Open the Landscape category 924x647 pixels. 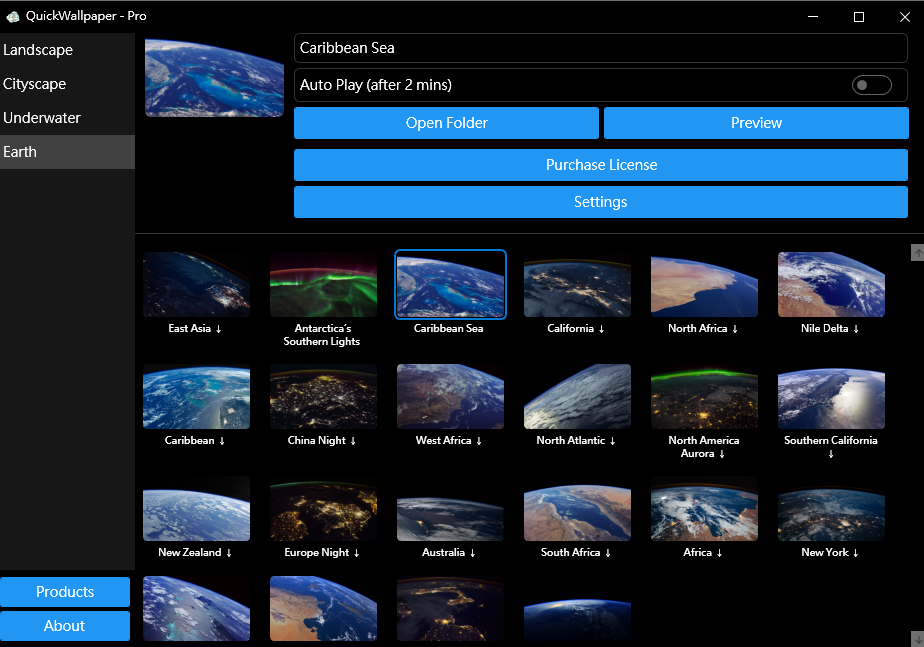(x=67, y=50)
